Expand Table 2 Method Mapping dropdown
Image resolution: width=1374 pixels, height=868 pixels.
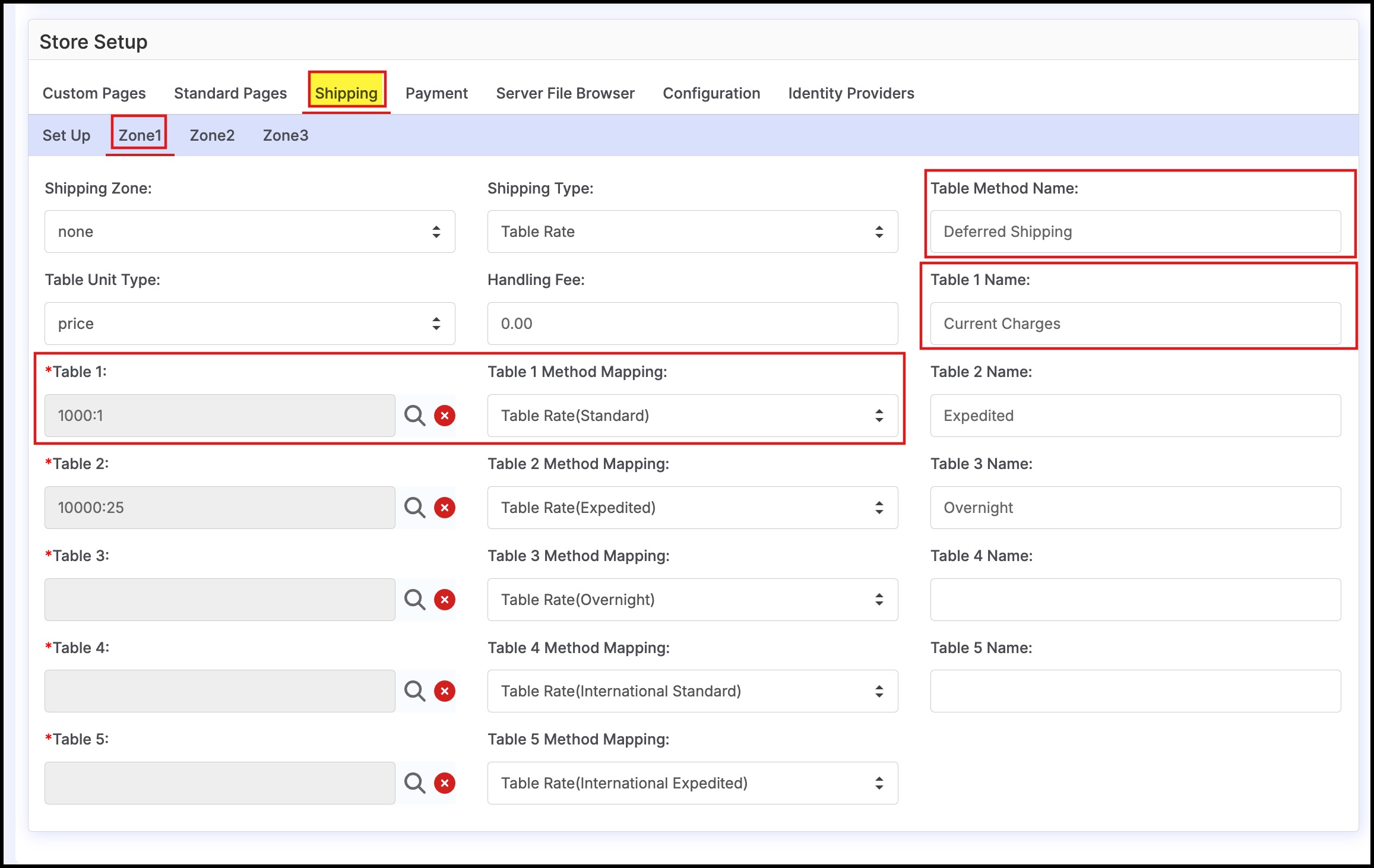(692, 508)
